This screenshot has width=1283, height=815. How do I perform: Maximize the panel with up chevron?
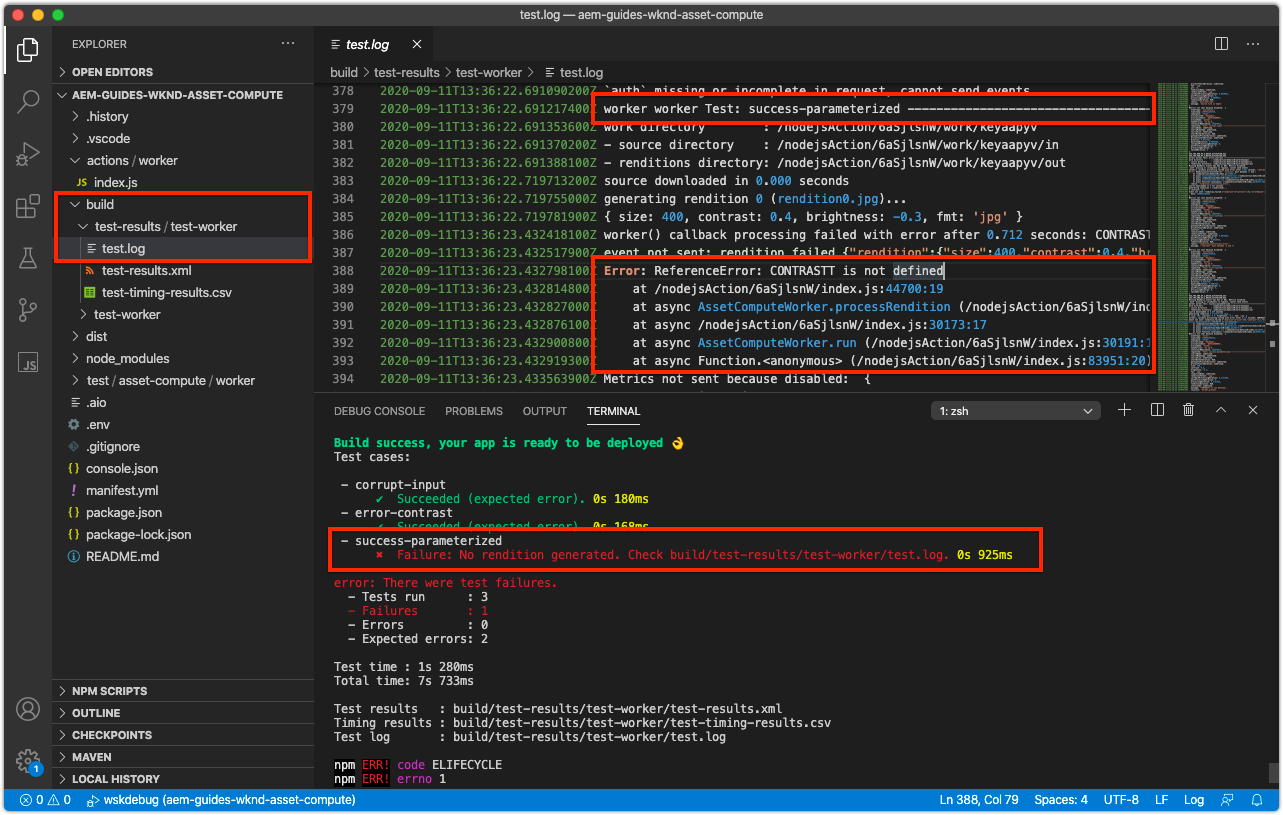pyautogui.click(x=1220, y=410)
